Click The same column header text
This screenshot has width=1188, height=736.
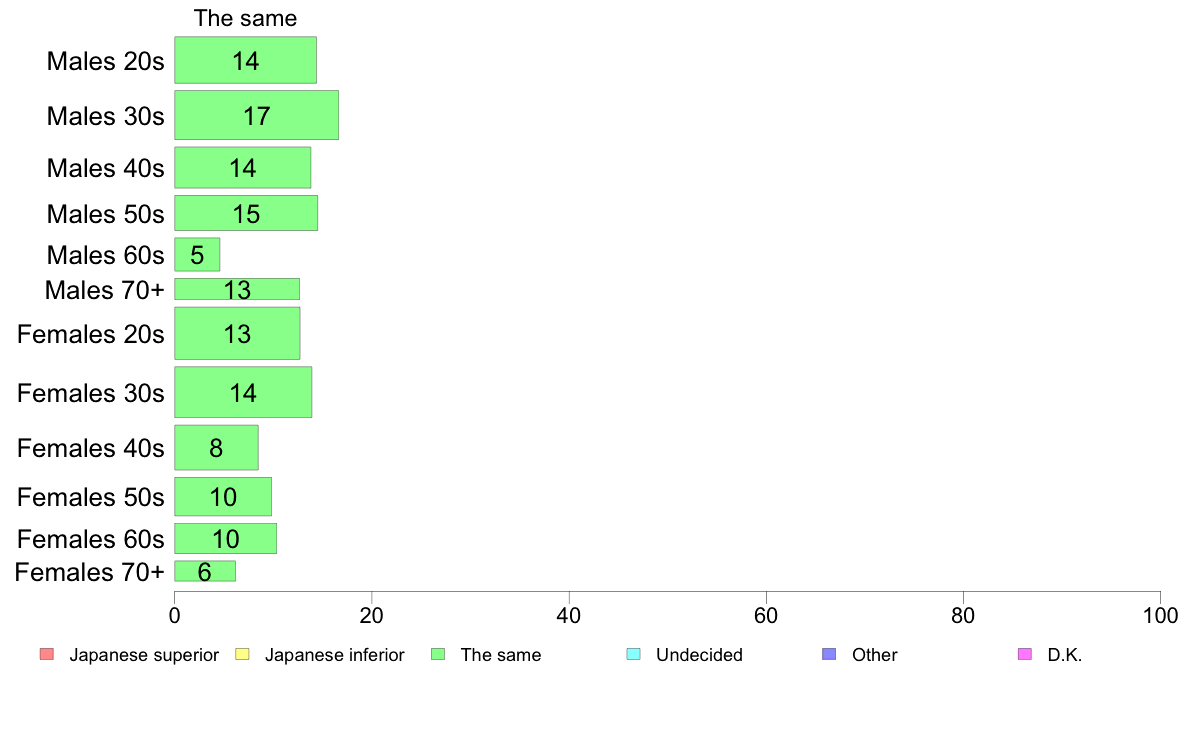tap(245, 18)
